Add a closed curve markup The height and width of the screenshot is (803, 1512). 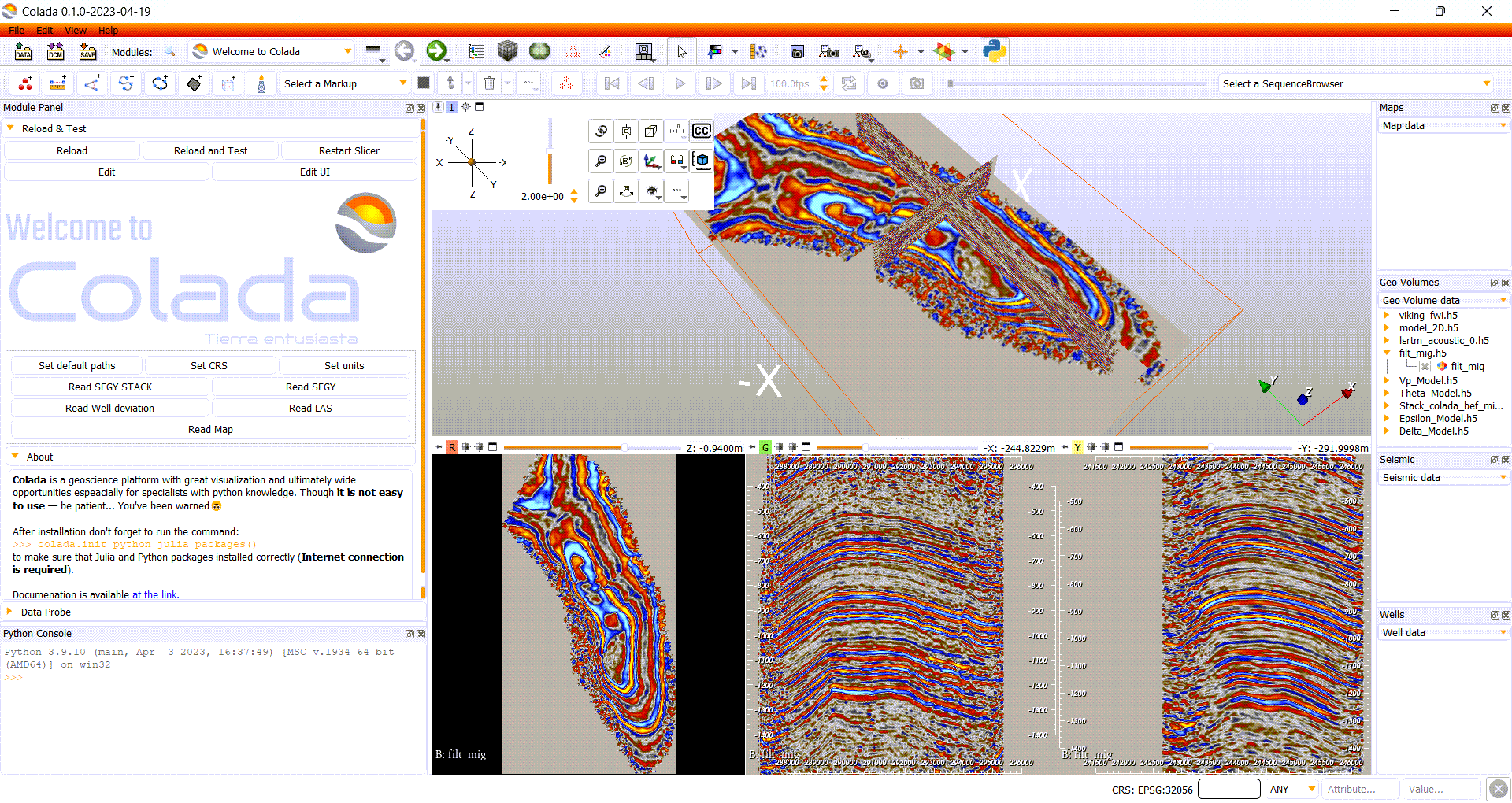tap(160, 83)
